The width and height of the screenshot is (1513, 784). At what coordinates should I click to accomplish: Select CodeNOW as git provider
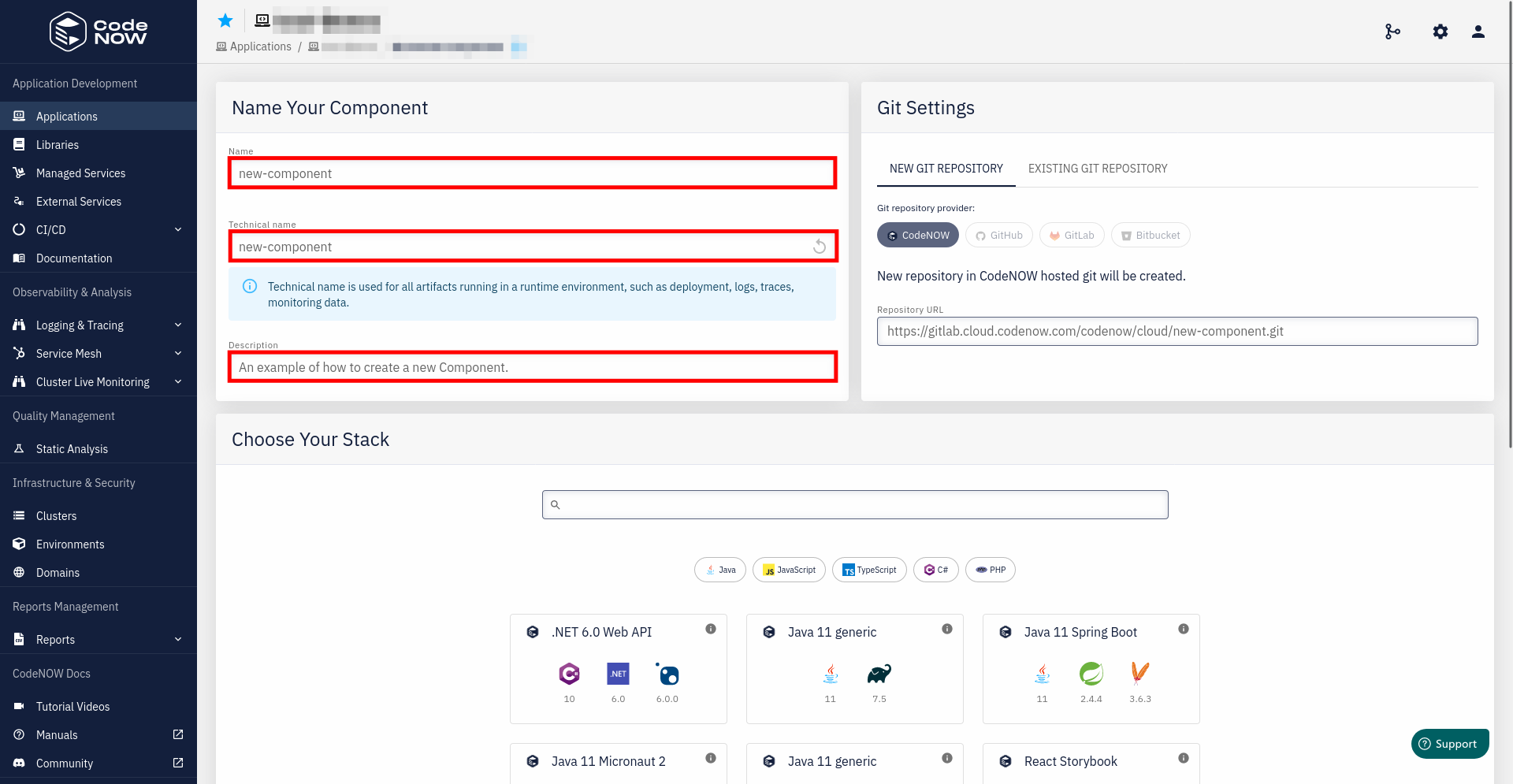coord(918,235)
